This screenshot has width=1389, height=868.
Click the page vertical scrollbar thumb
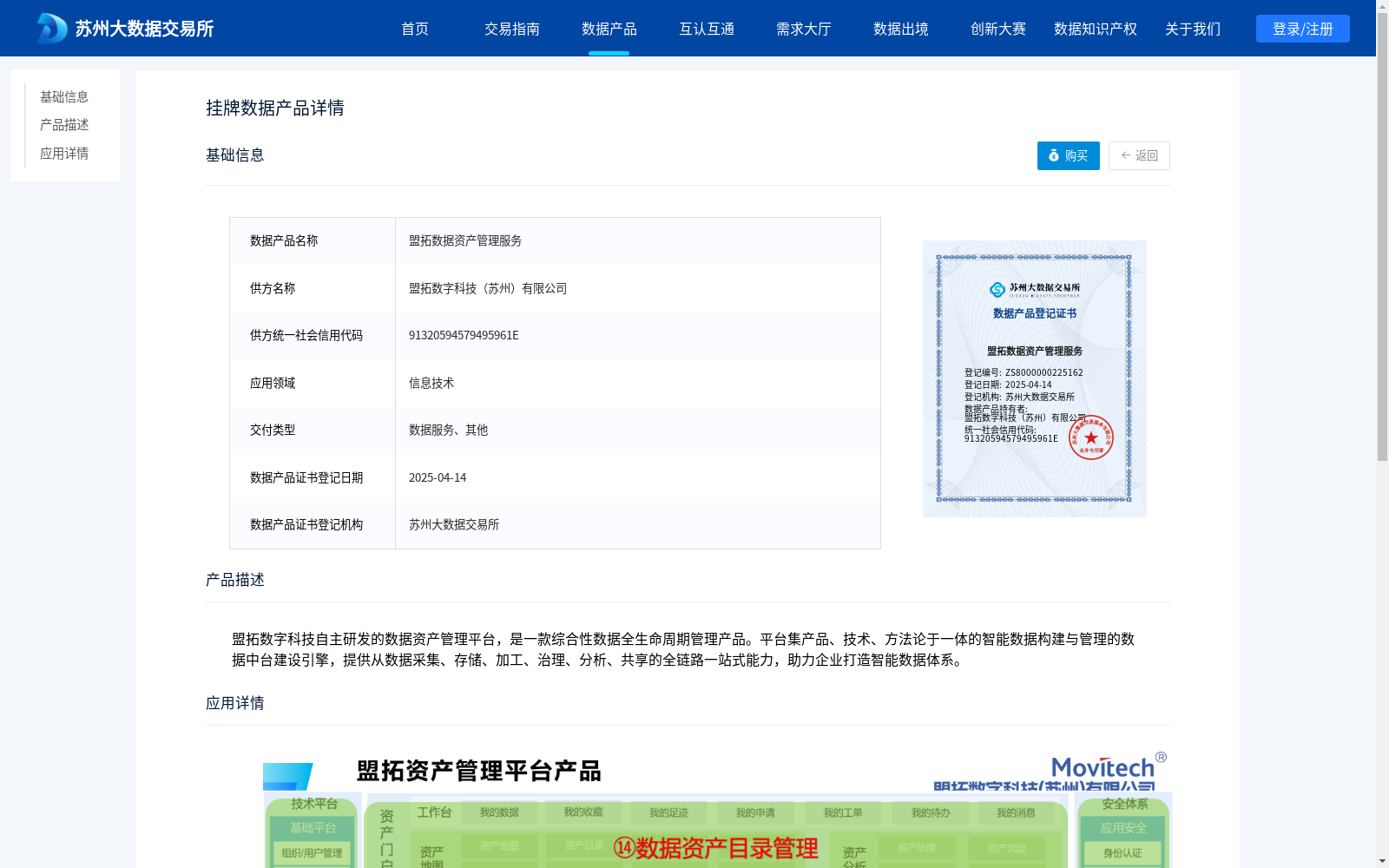coord(1382,237)
